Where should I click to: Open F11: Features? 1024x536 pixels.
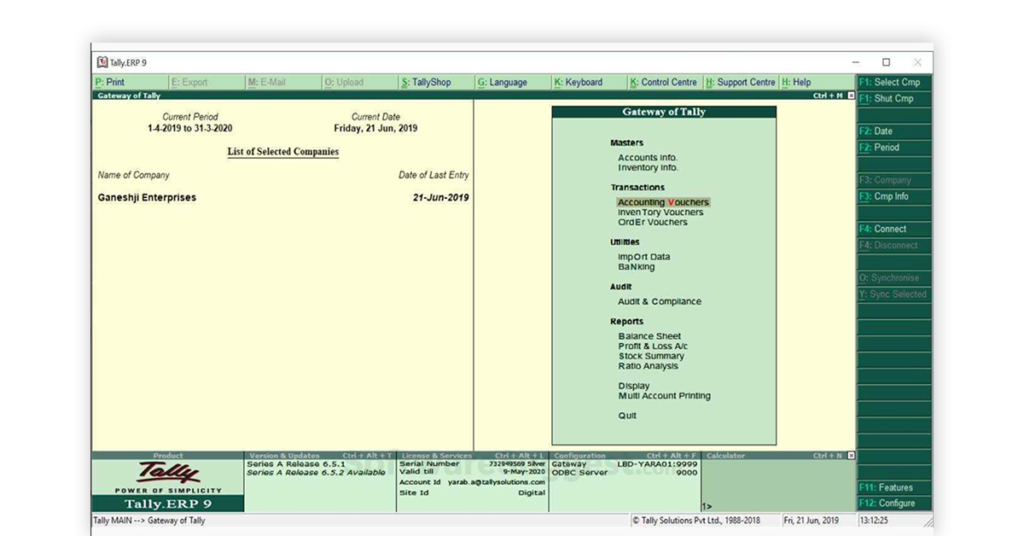(x=894, y=488)
